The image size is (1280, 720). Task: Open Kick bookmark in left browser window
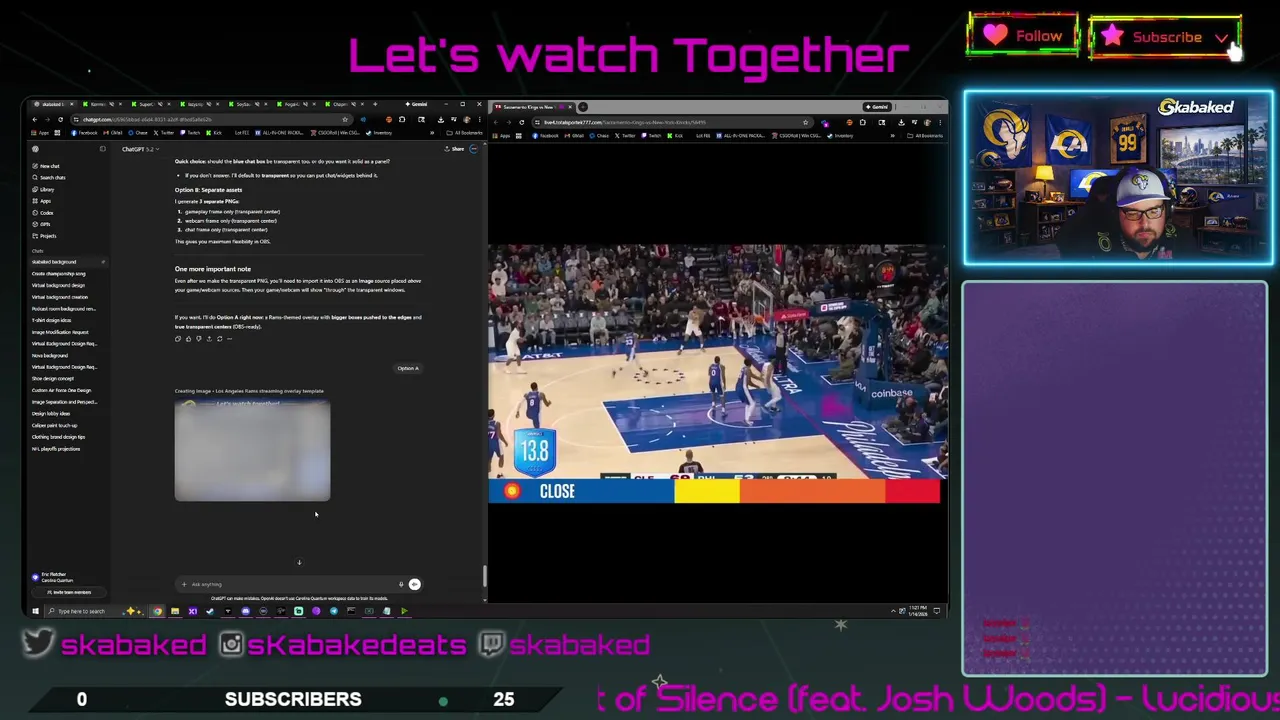pos(214,133)
